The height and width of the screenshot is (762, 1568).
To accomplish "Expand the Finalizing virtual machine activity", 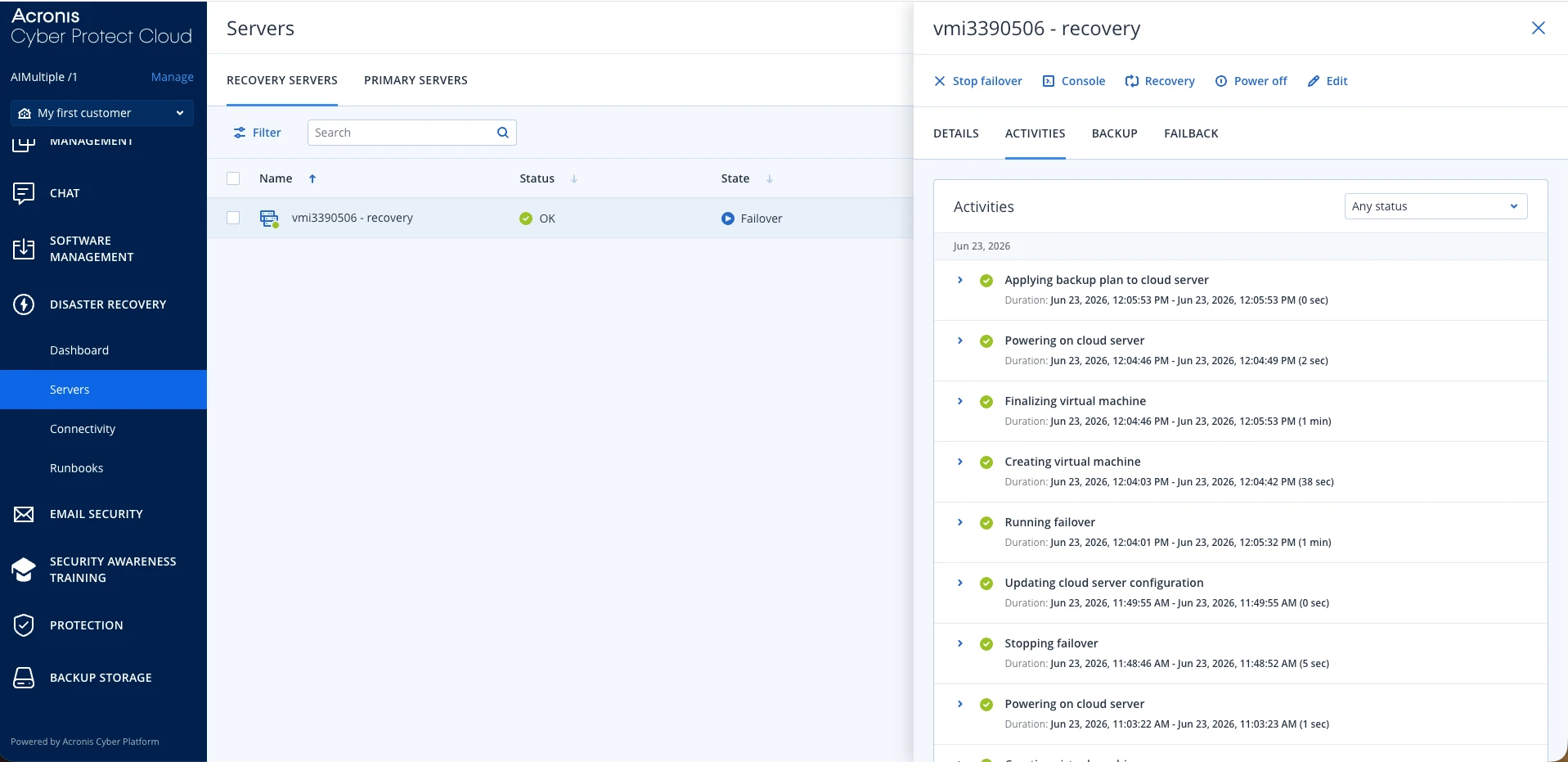I will click(960, 401).
